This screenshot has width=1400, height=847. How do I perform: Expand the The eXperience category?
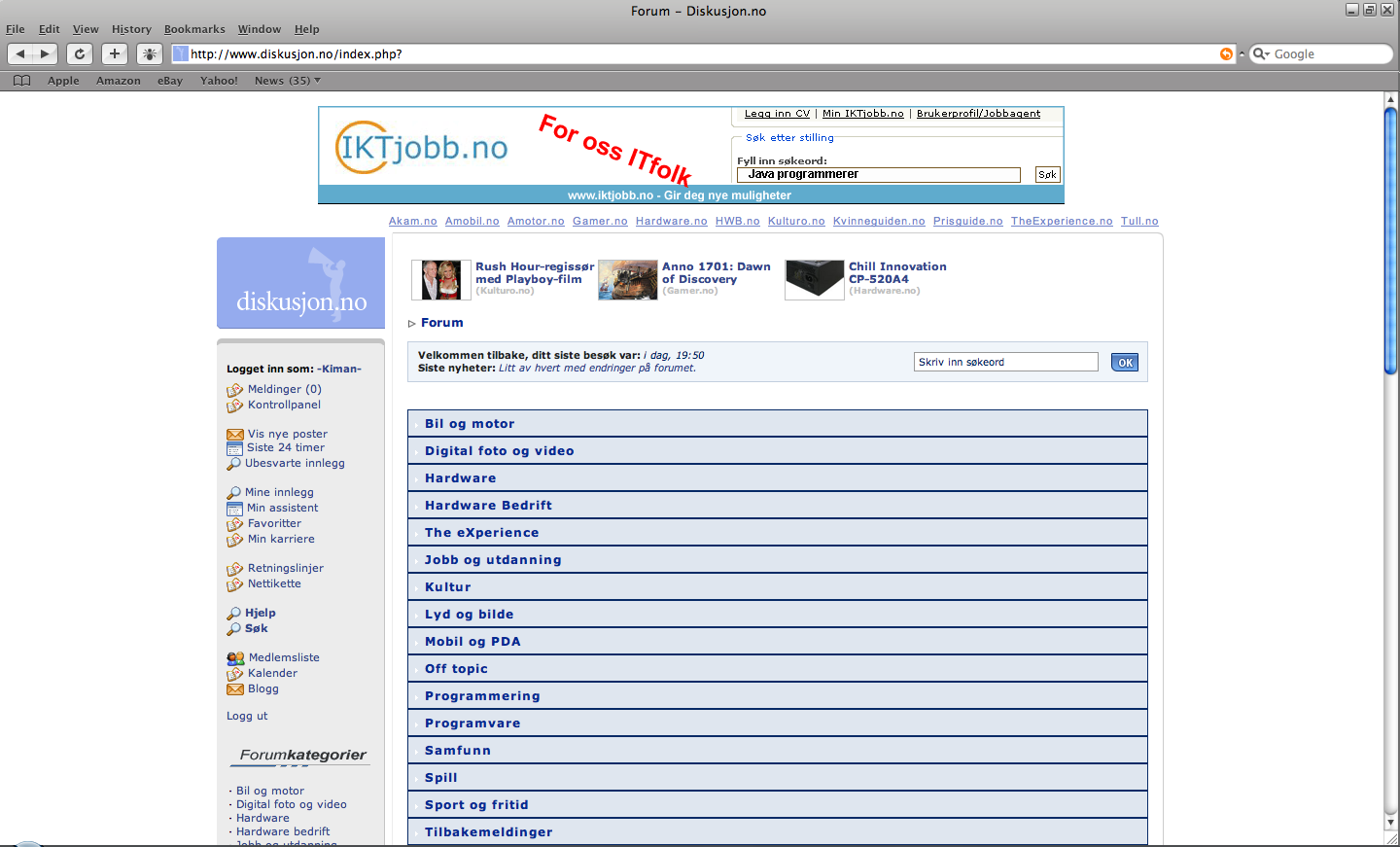(x=778, y=533)
